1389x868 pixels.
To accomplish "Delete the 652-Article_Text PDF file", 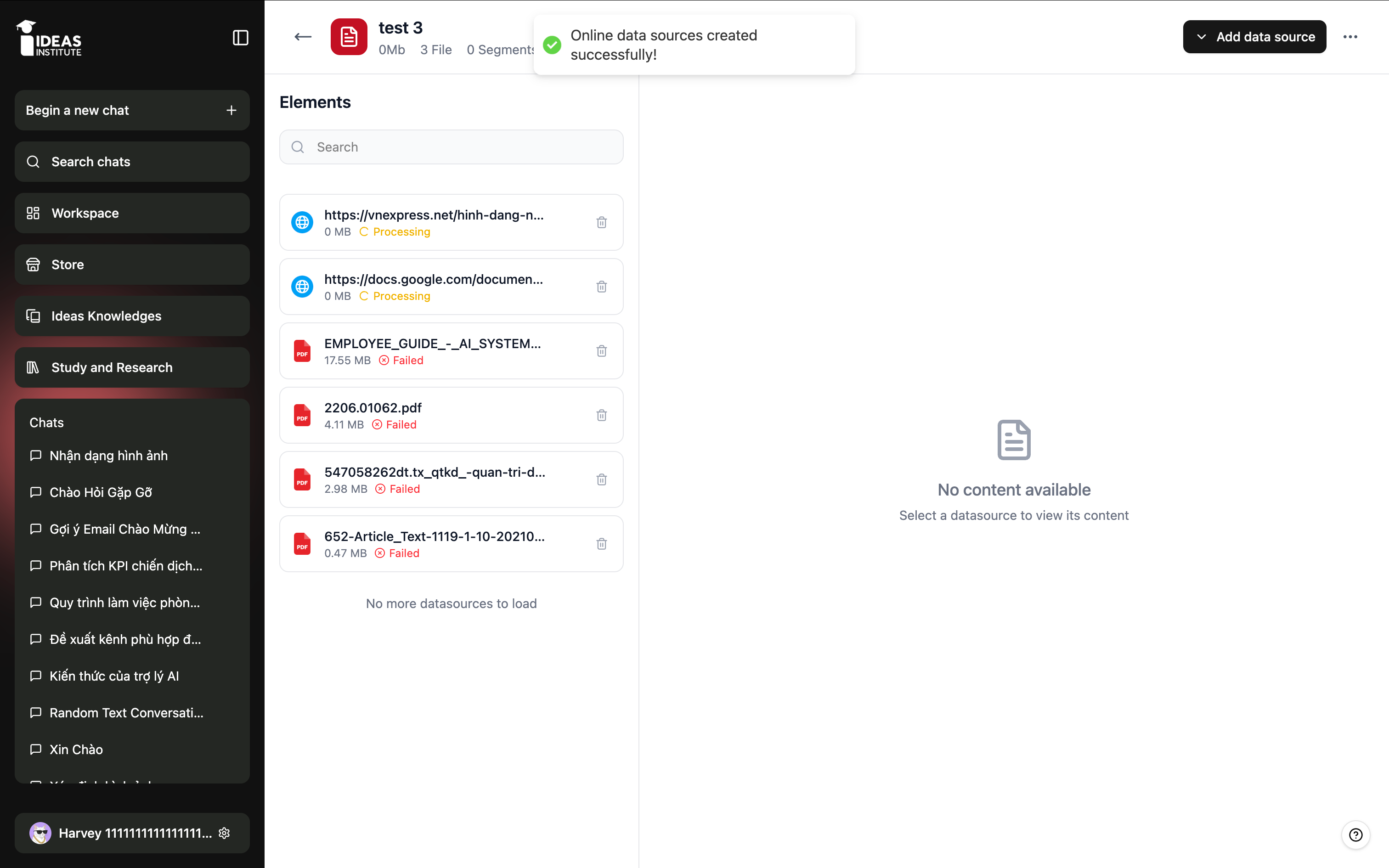I will [601, 544].
